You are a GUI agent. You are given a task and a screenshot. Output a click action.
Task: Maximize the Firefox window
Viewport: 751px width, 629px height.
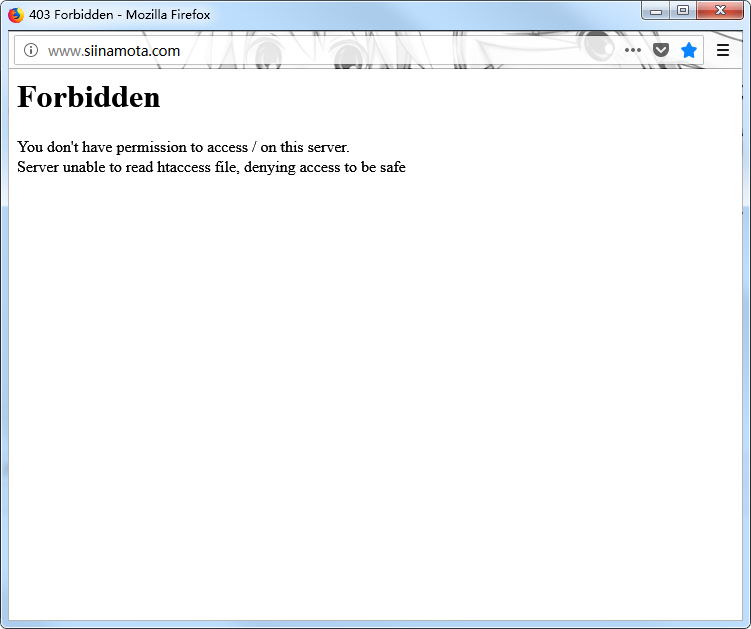tap(683, 11)
